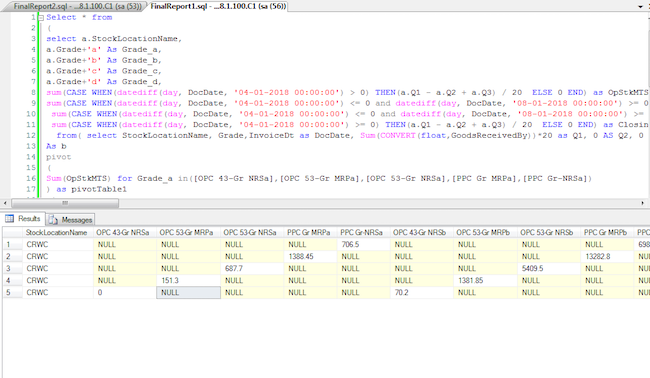Select the FinalReport1.sql tab
The image size is (650, 378).
pyautogui.click(x=218, y=6)
